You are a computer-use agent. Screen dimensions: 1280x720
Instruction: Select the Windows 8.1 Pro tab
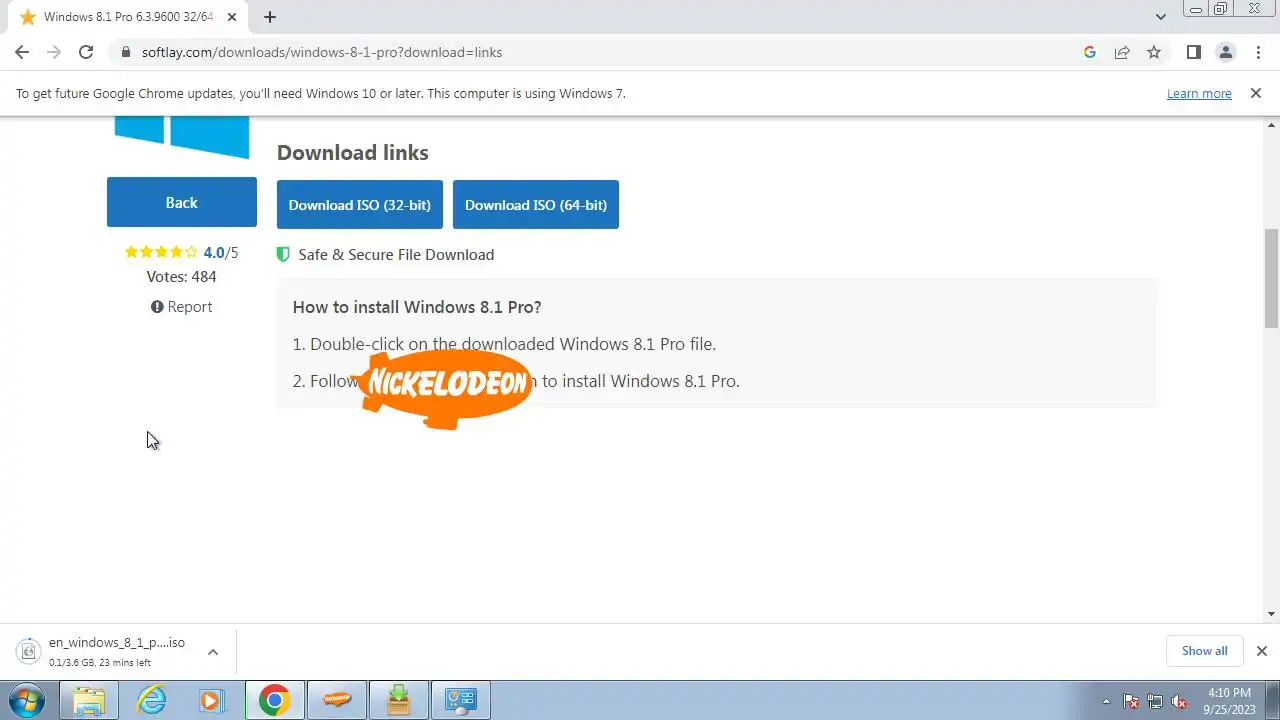(128, 17)
